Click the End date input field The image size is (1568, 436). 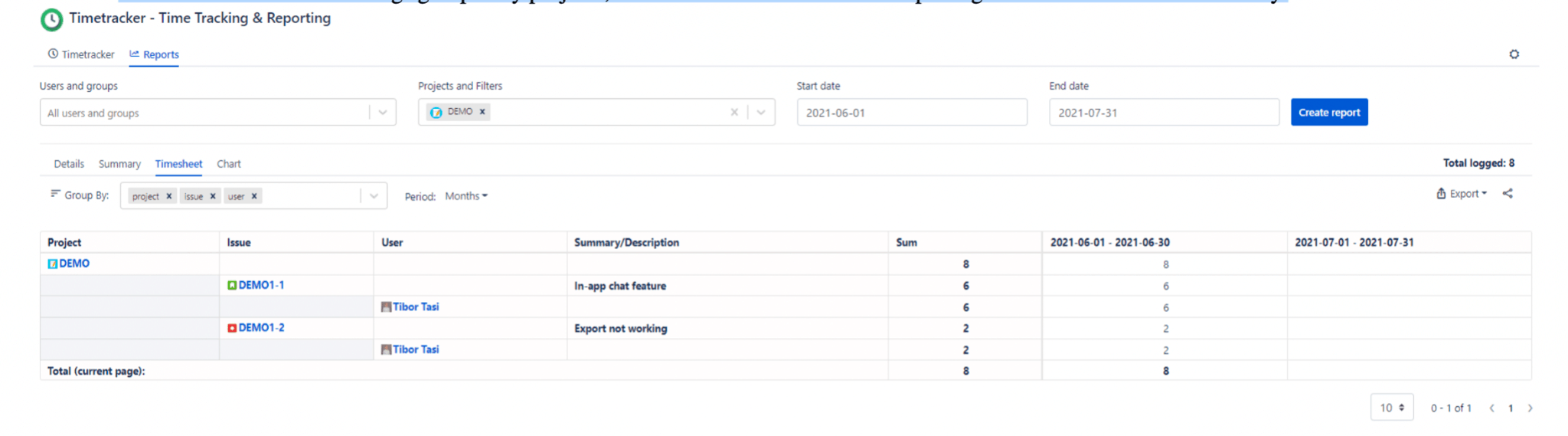click(1164, 113)
